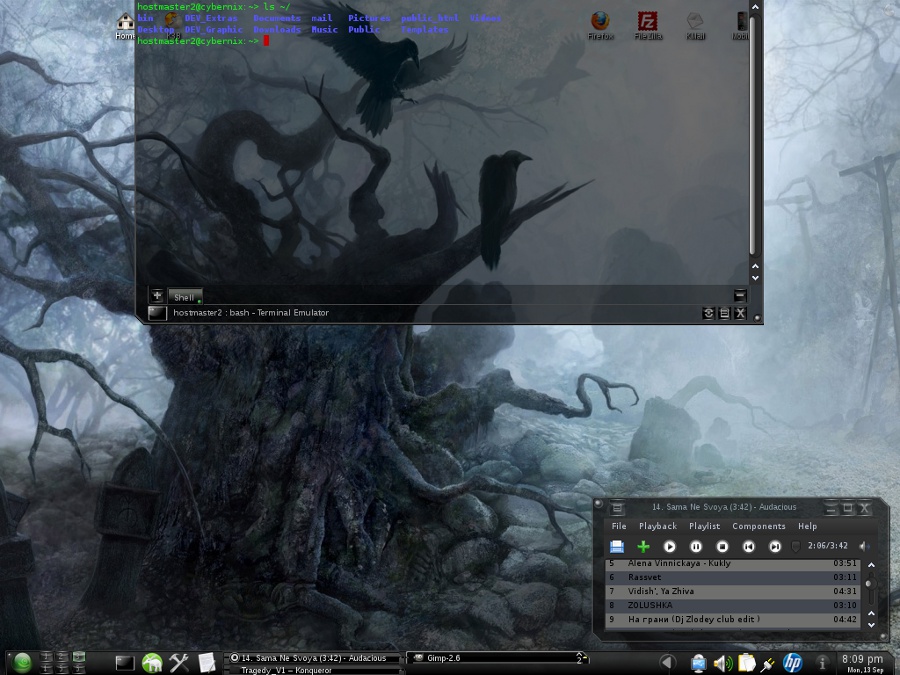Open Audacious File menu
This screenshot has height=675, width=900.
(619, 526)
